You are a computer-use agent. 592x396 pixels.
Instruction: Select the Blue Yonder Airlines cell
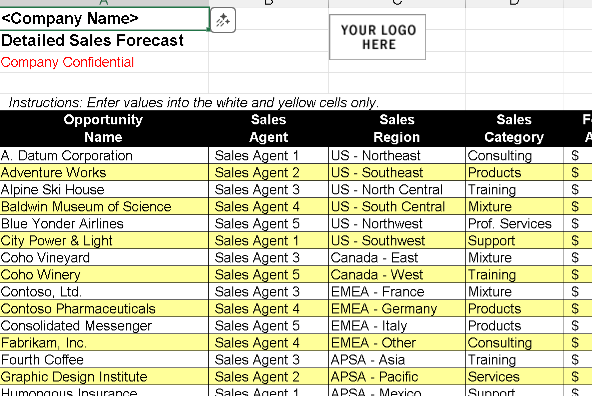click(x=104, y=223)
